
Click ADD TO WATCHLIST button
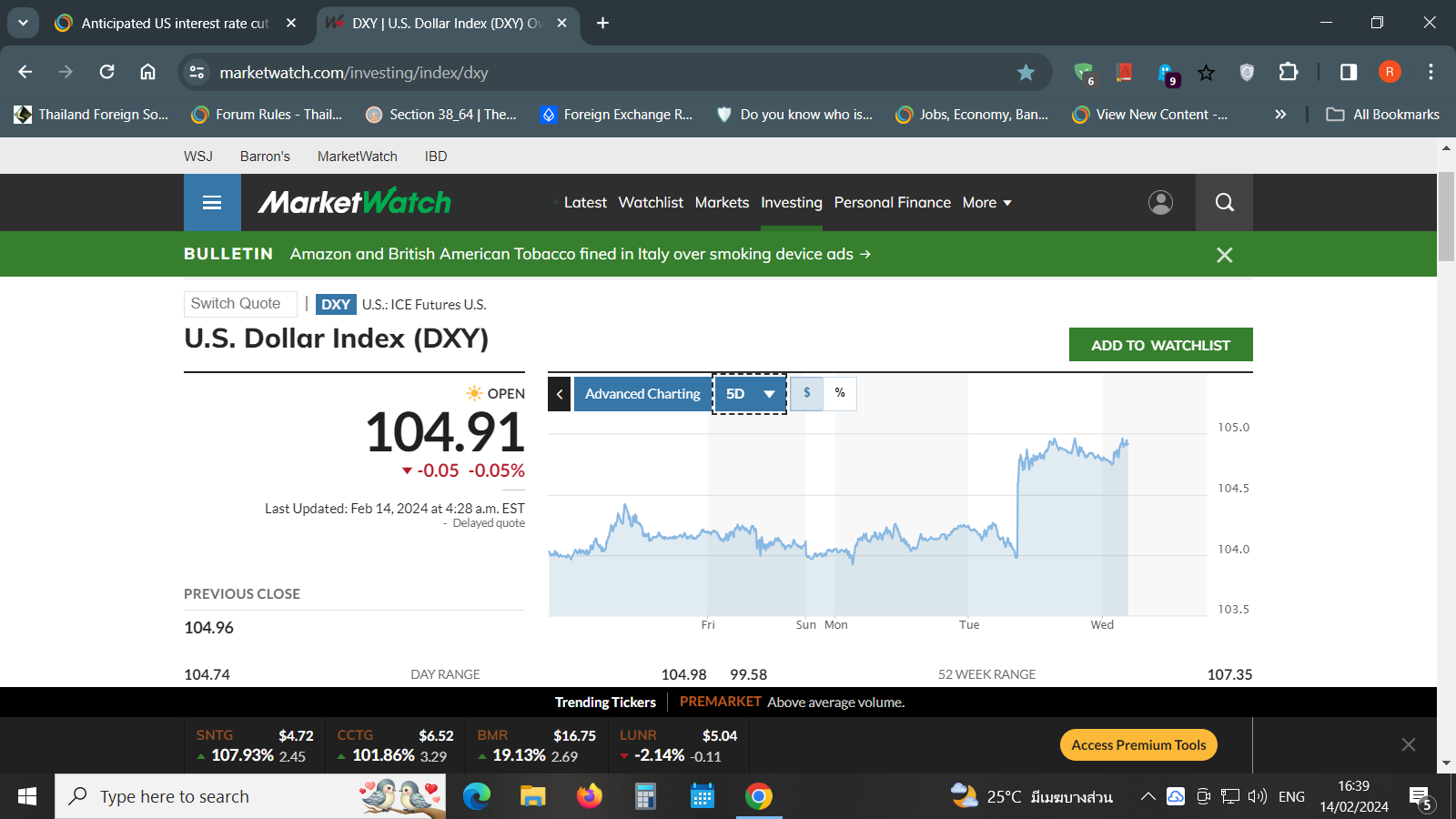point(1160,345)
